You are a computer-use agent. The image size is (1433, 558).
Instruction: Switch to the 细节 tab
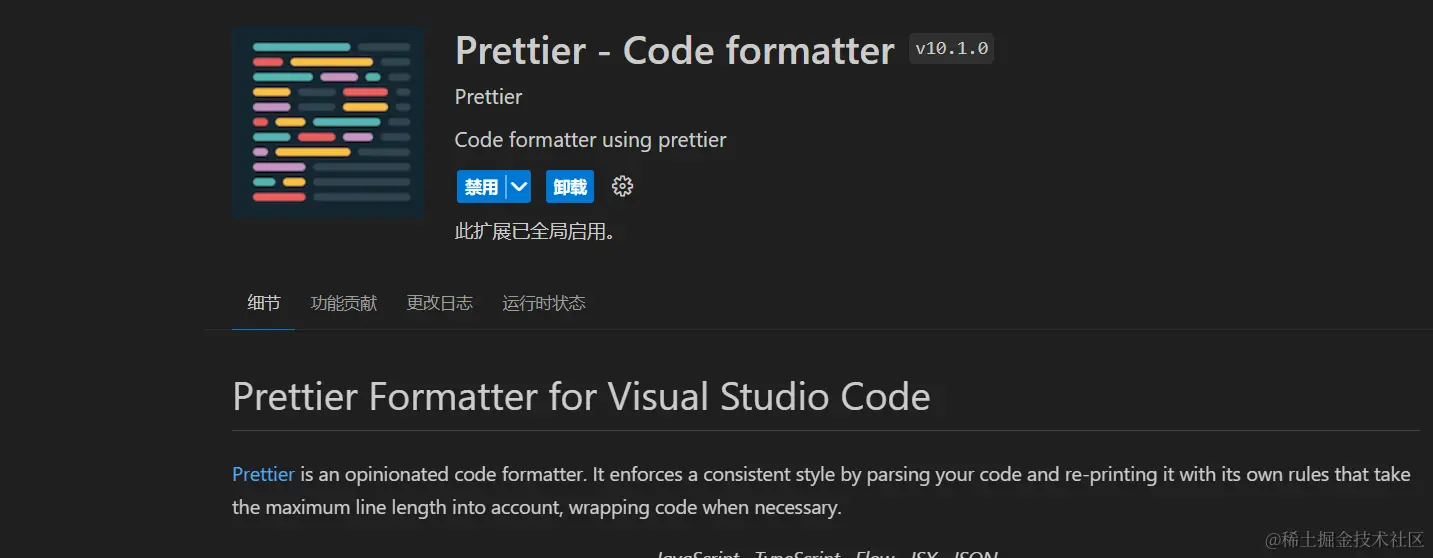pyautogui.click(x=264, y=303)
